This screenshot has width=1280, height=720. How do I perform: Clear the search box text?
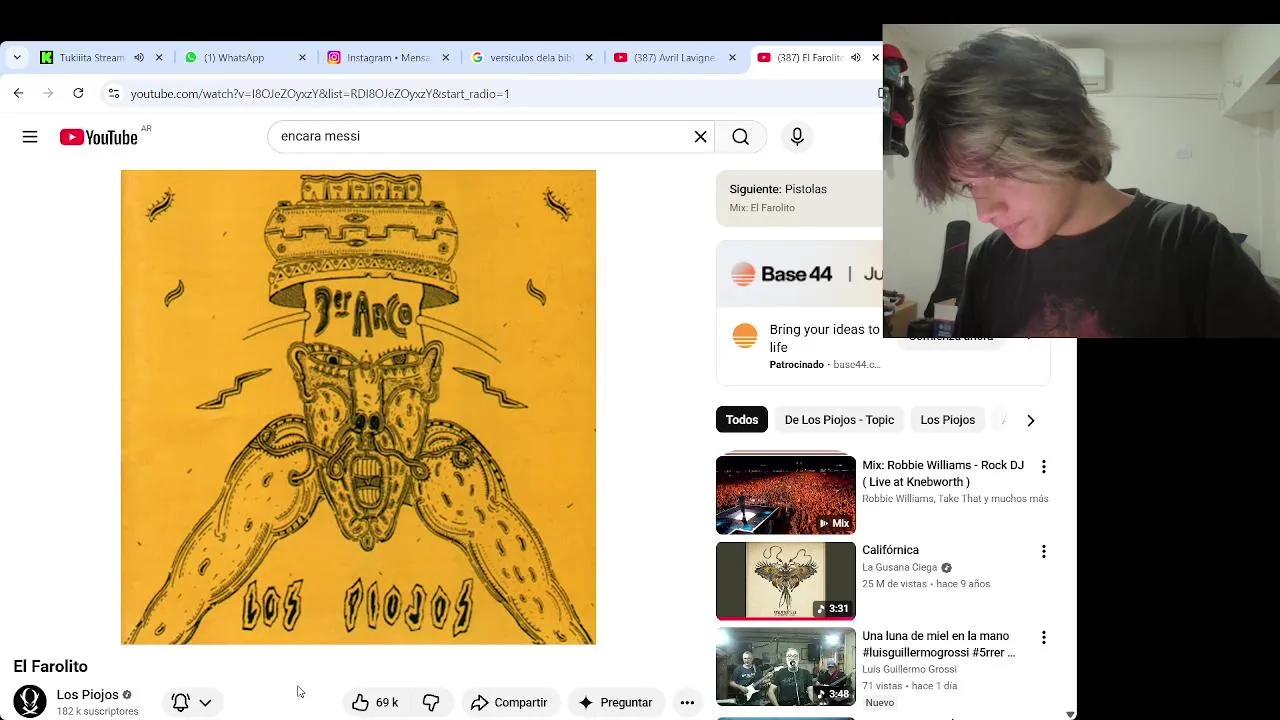point(701,137)
